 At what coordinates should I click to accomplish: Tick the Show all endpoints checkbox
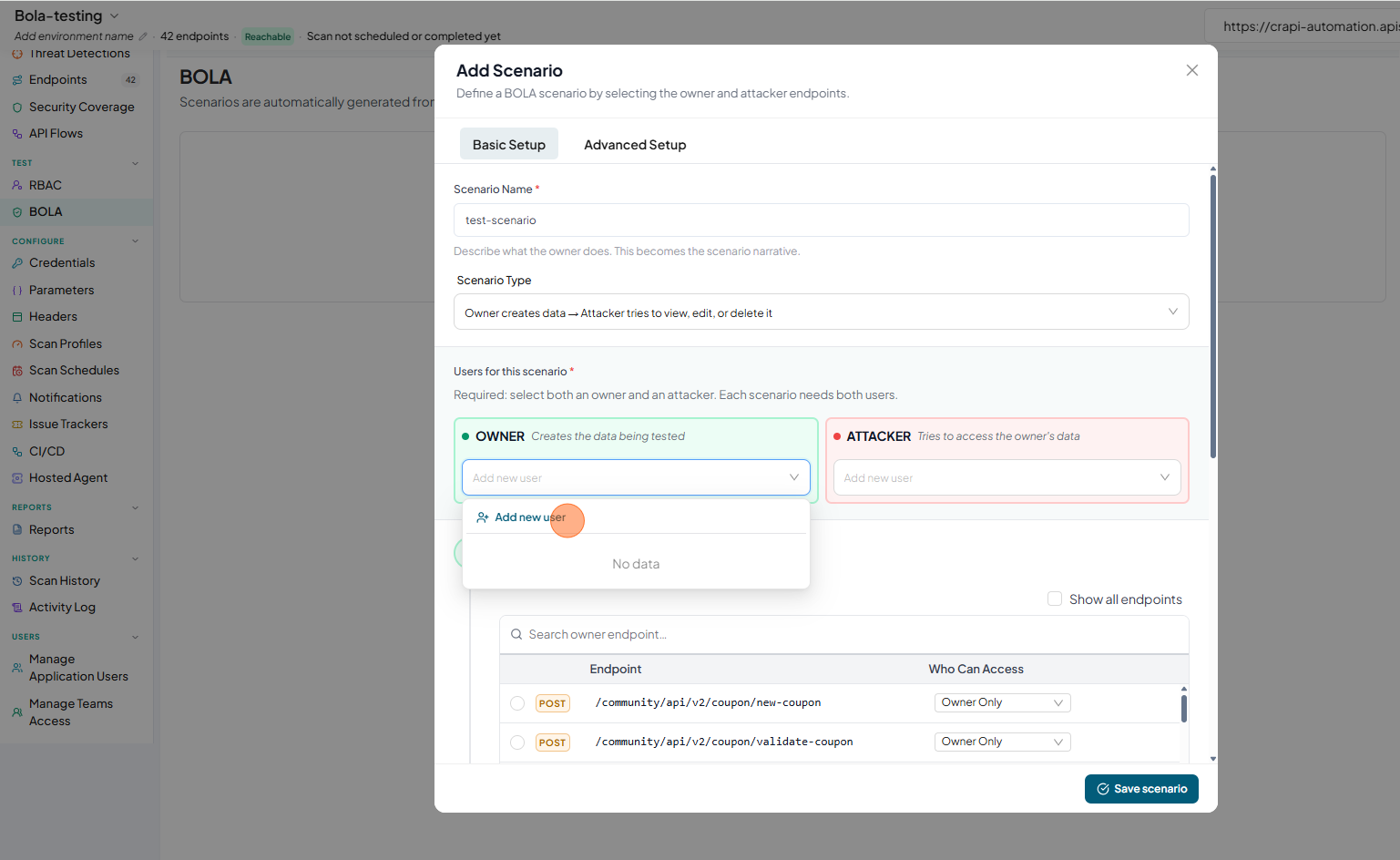click(x=1055, y=599)
